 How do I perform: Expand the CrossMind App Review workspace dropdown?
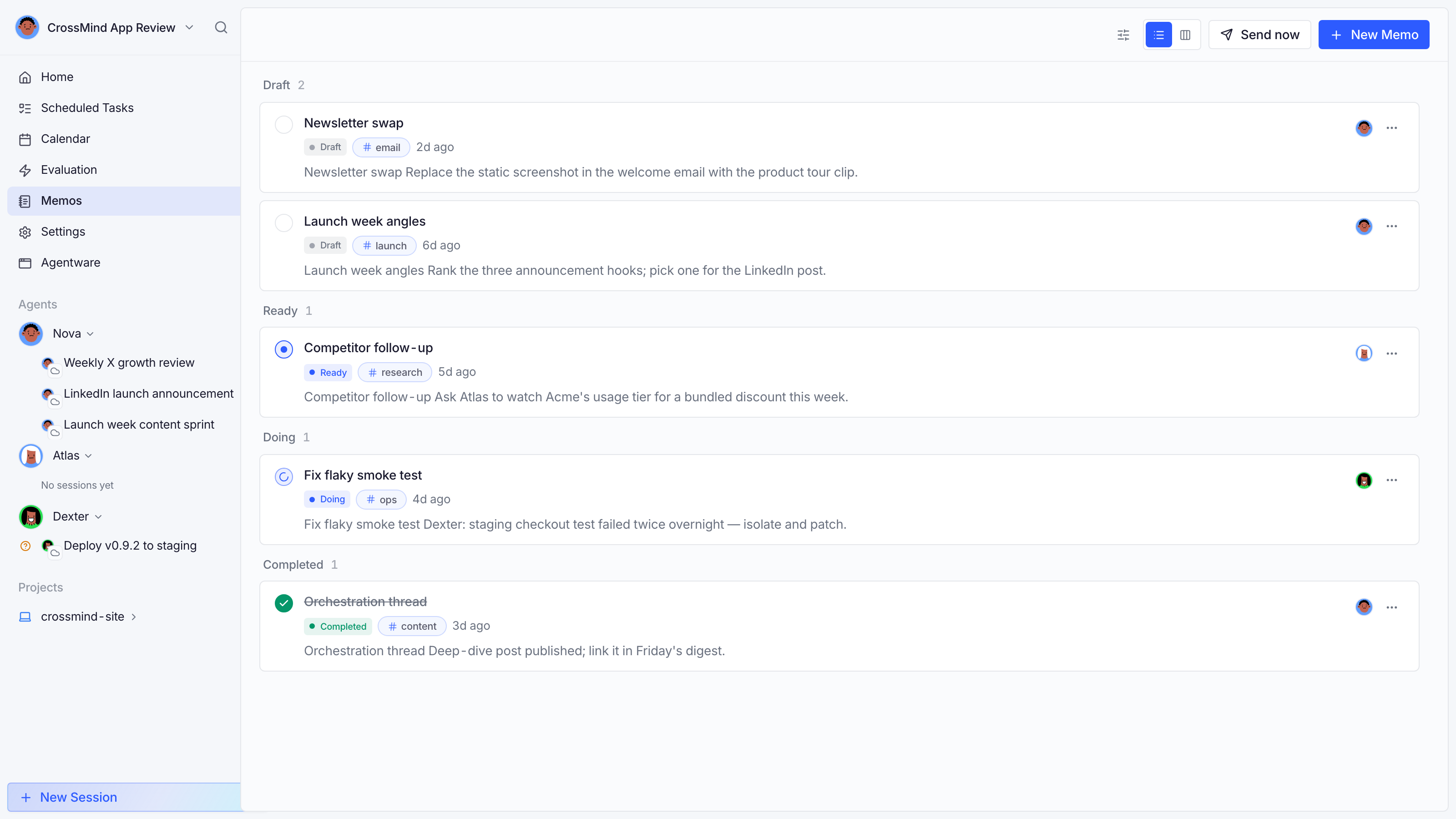pos(189,28)
